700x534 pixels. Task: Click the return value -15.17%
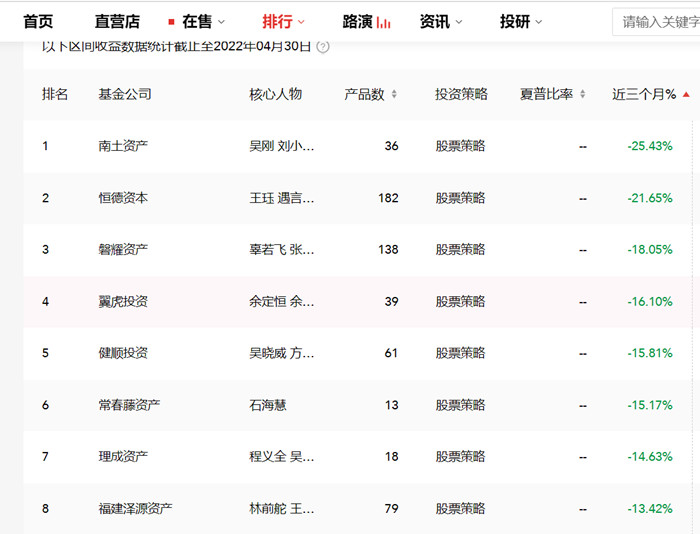coord(650,405)
